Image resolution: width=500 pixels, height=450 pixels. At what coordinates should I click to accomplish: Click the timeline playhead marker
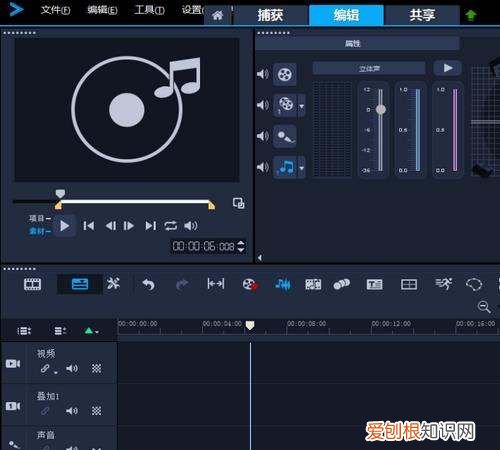pos(250,326)
